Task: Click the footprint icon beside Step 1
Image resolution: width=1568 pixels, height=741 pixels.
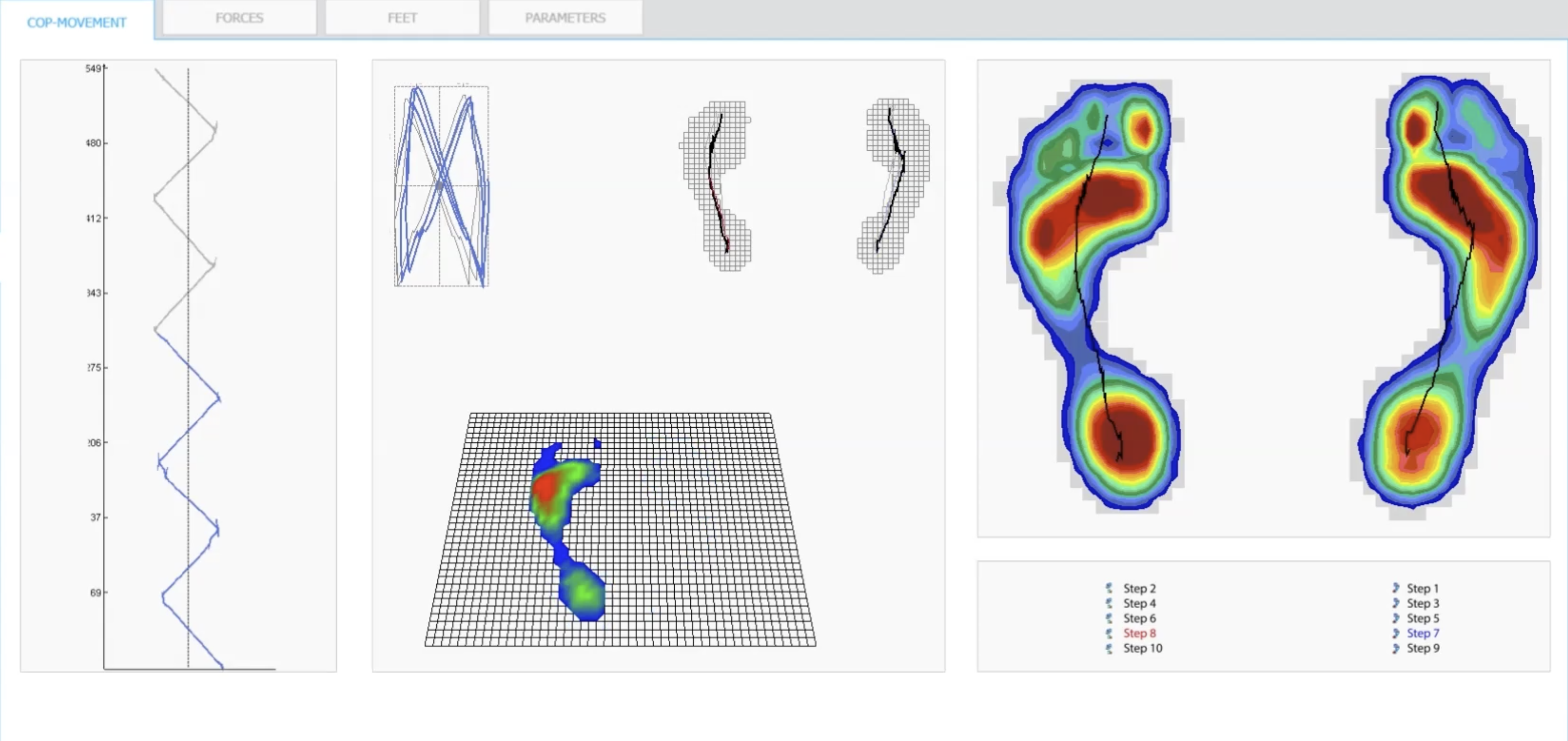Action: point(1396,588)
